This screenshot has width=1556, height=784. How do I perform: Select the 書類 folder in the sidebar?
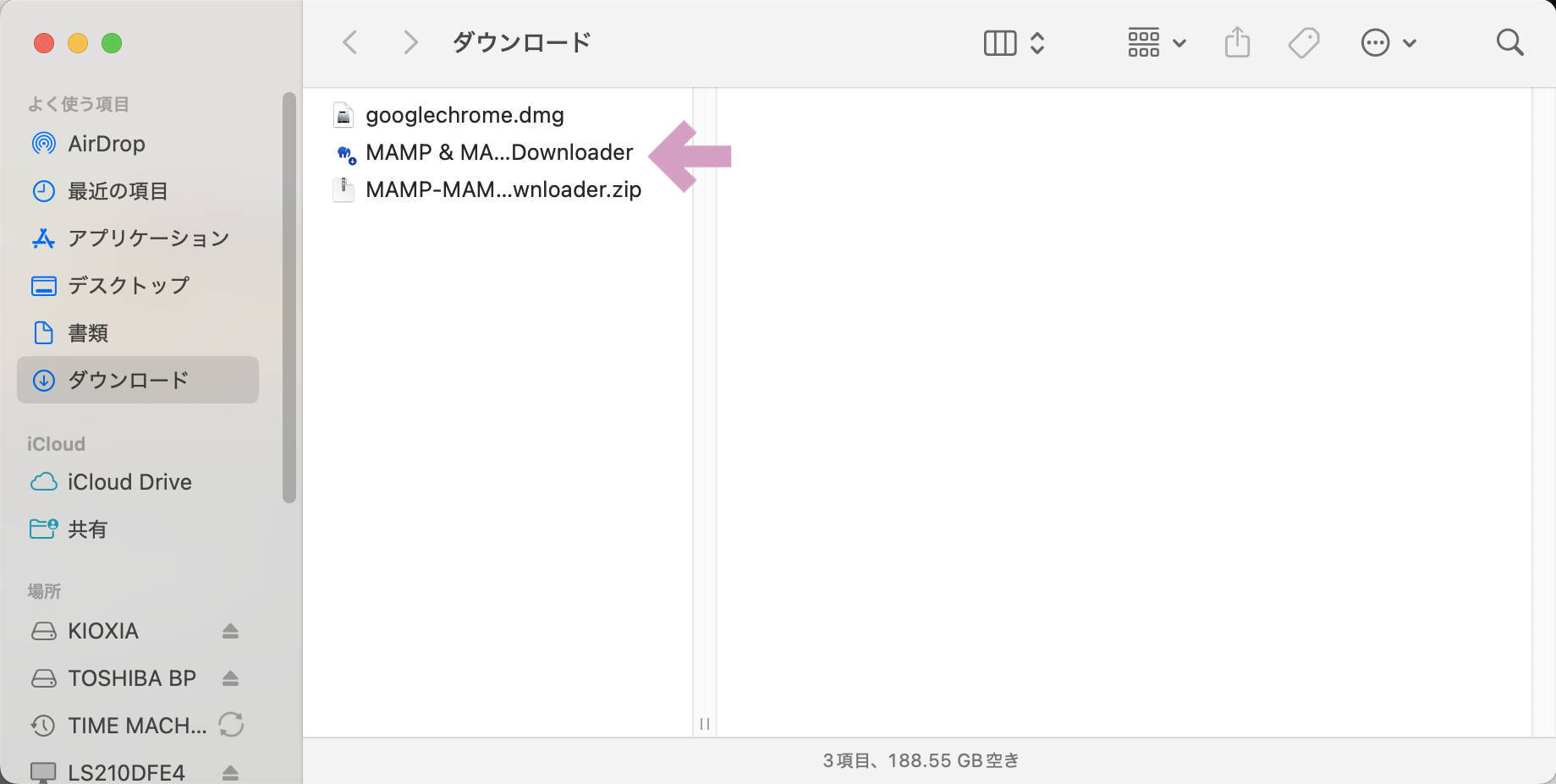pyautogui.click(x=87, y=332)
